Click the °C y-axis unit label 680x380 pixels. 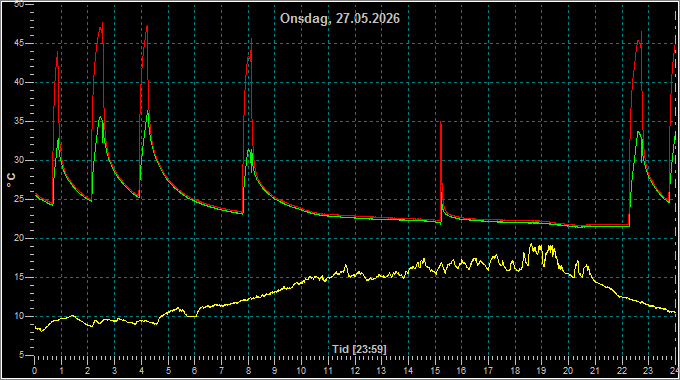11,180
